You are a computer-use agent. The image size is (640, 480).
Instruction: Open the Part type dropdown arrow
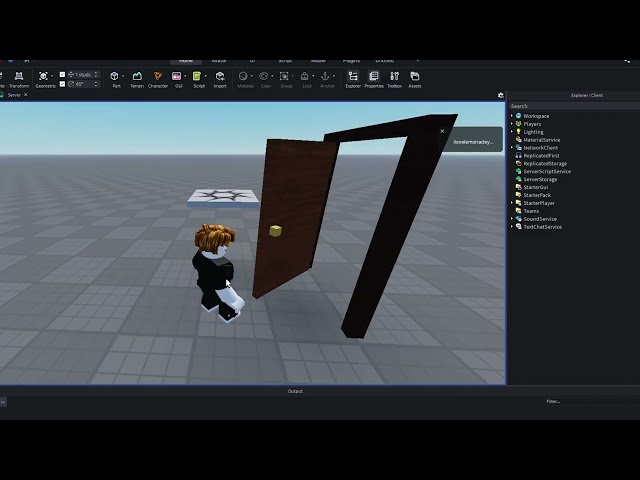coord(123,76)
